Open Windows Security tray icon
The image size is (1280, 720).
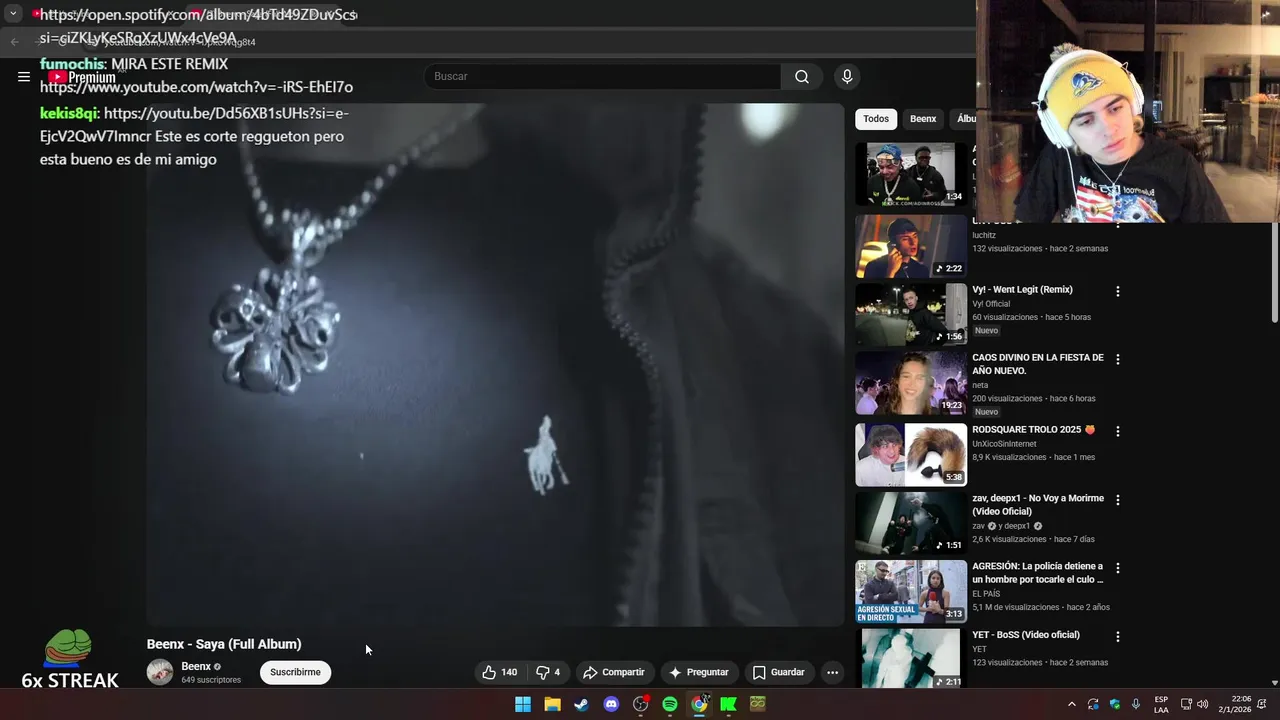1115,704
